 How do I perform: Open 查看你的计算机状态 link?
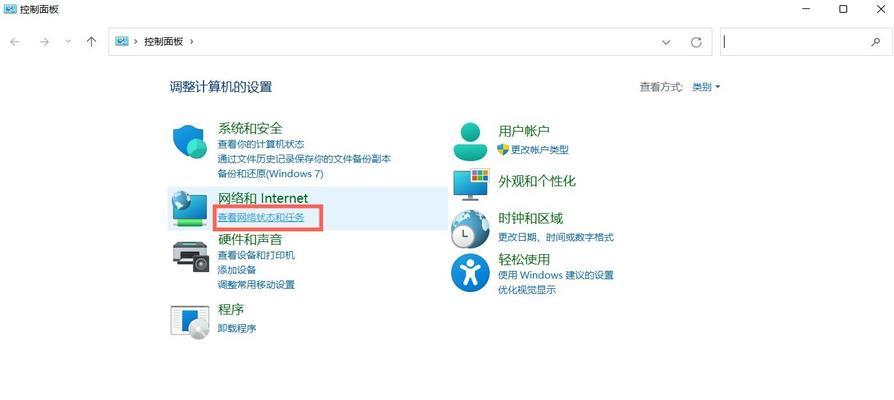coord(261,144)
